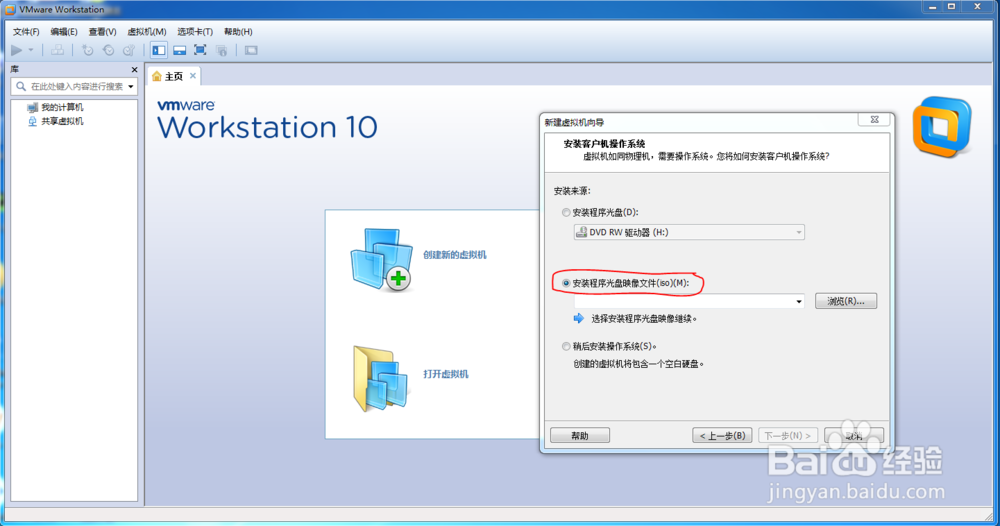This screenshot has width=1000, height=526.
Task: Click the 创建新的虚拟机 link
Action: coord(455,255)
